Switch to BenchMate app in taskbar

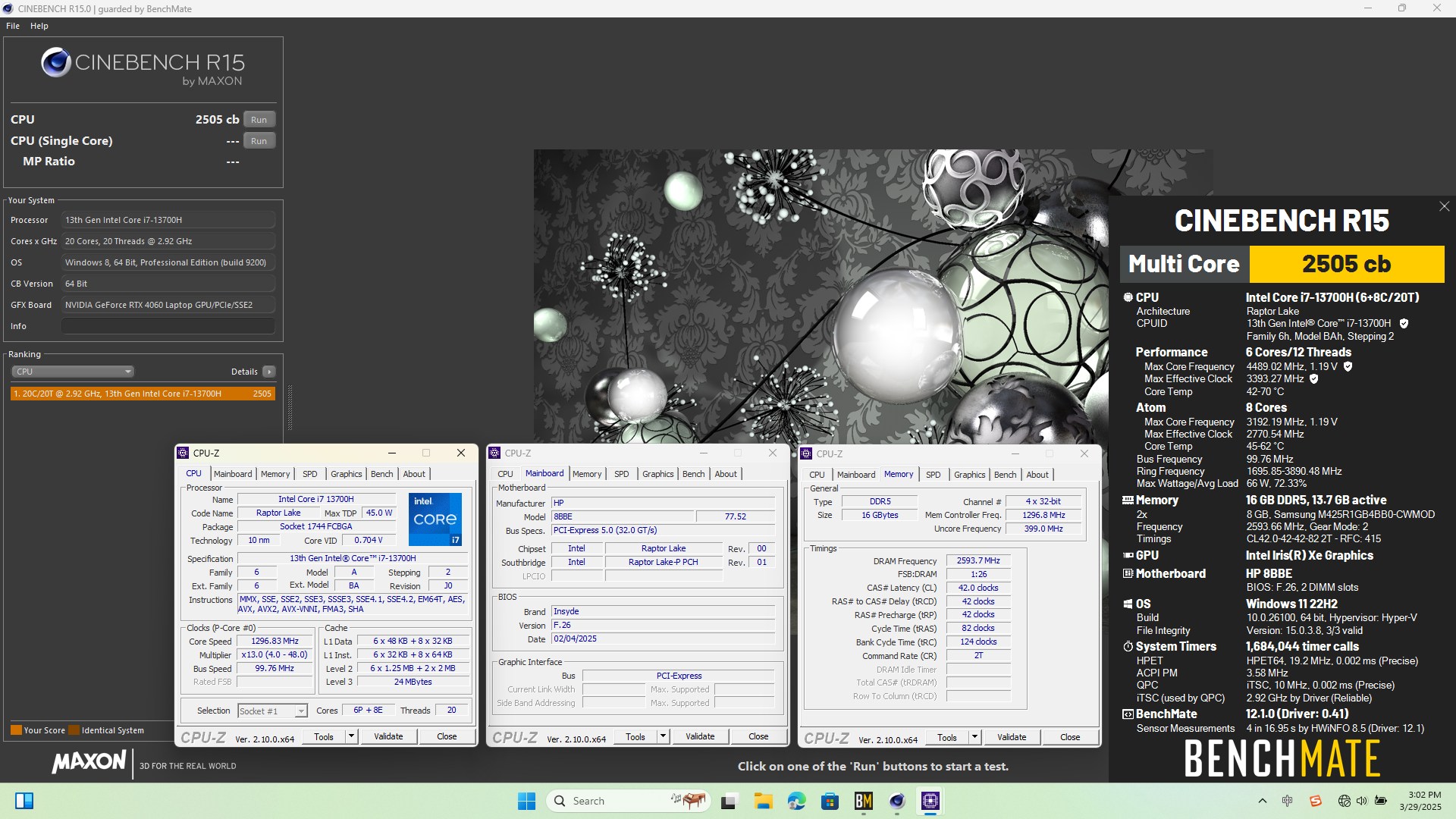[864, 801]
